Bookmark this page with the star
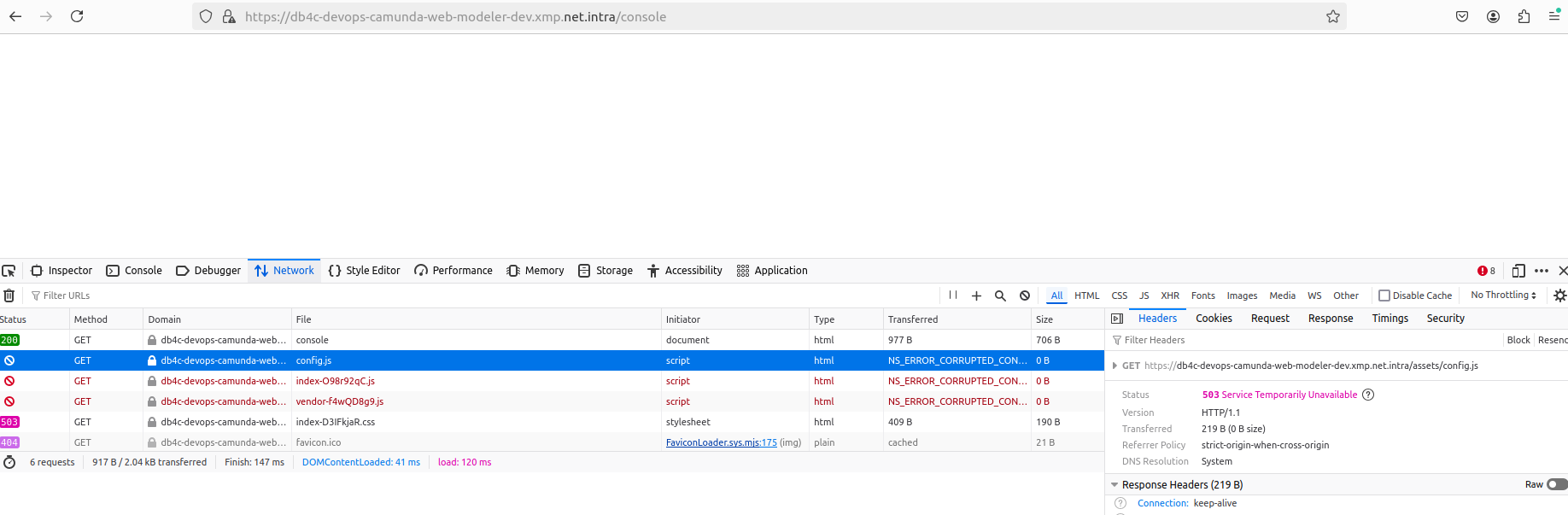Screen dimensions: 1568x515 click(1333, 16)
